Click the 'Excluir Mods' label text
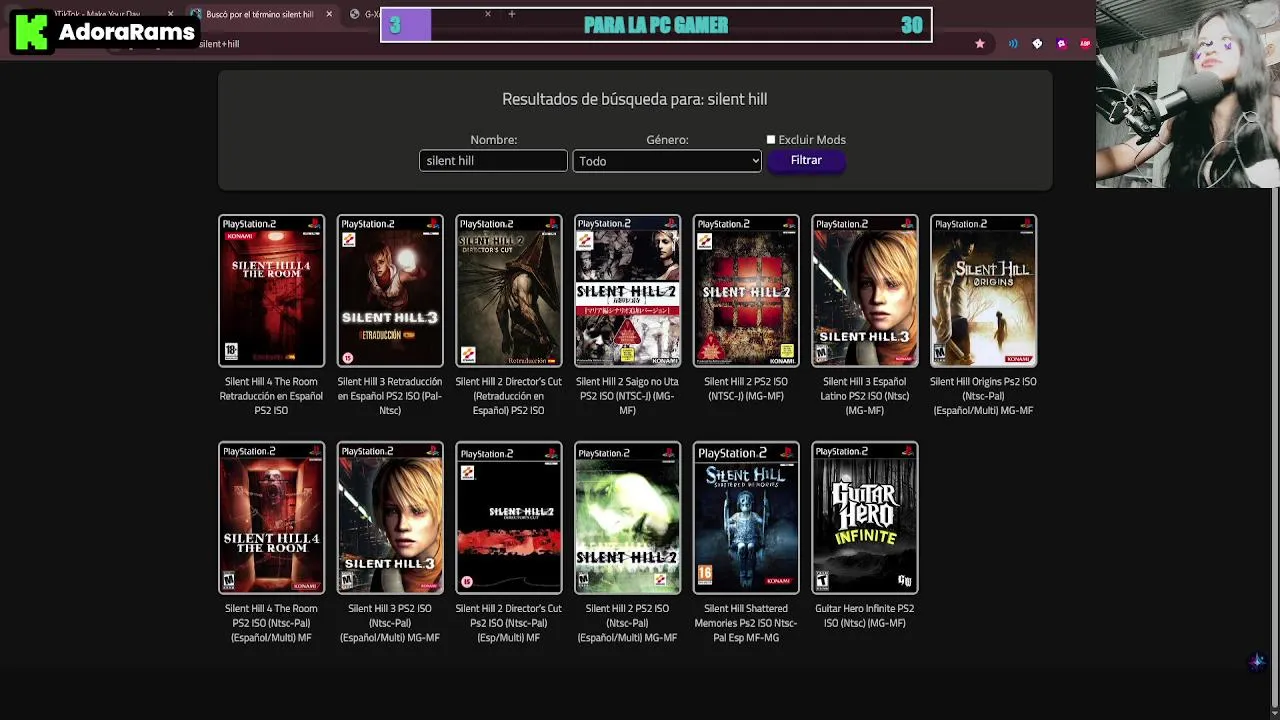This screenshot has height=720, width=1280. (x=812, y=140)
